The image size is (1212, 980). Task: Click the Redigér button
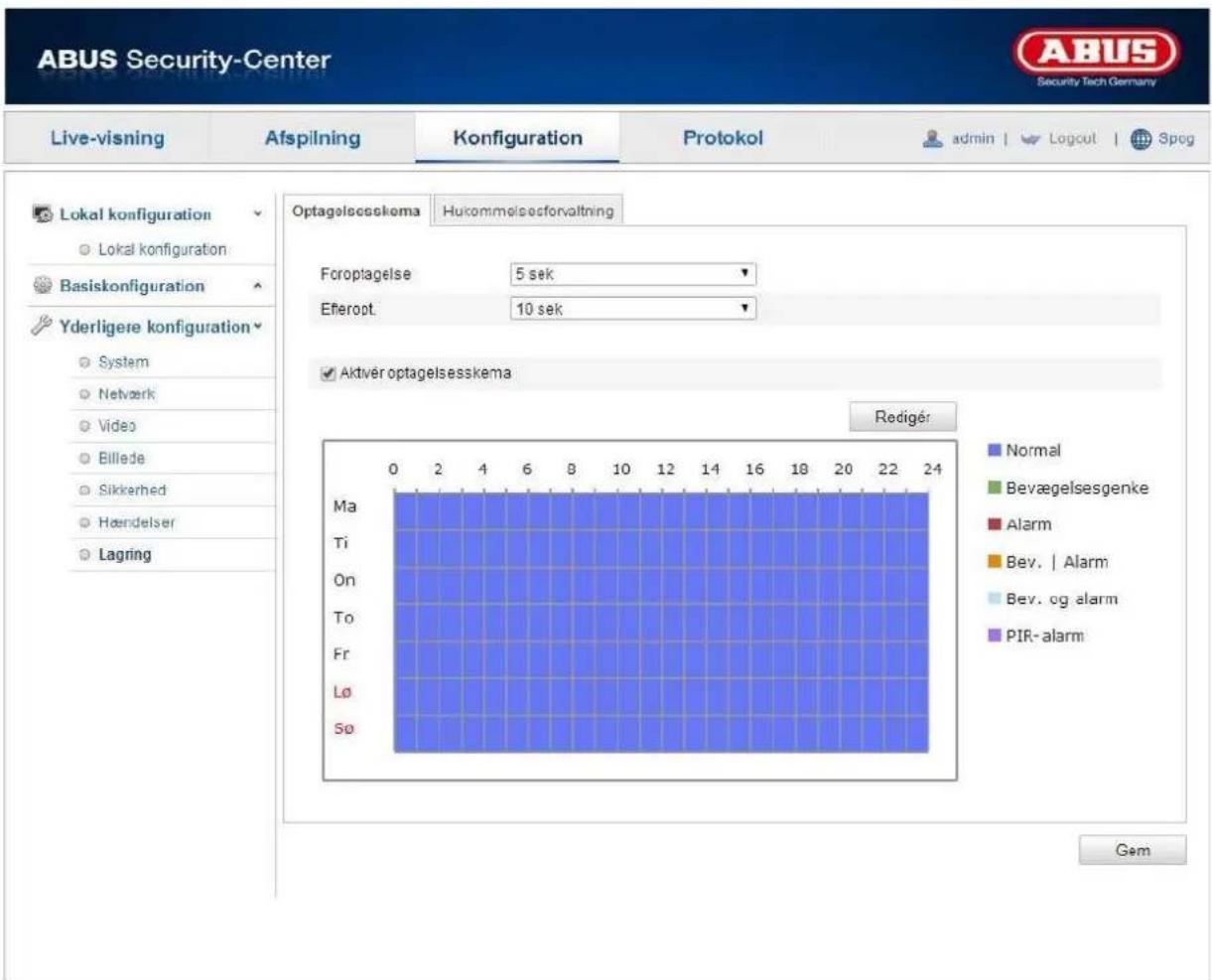[902, 417]
